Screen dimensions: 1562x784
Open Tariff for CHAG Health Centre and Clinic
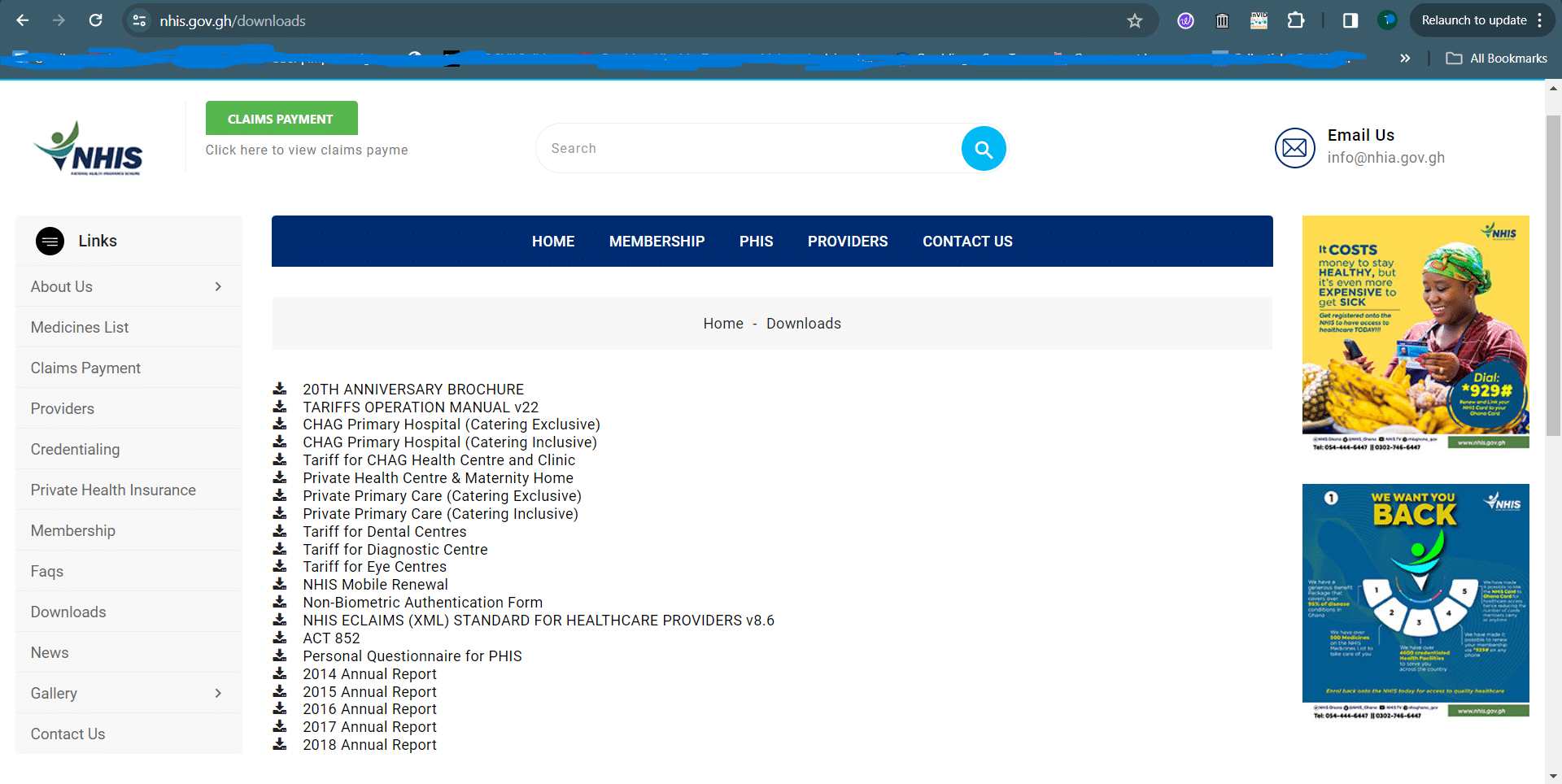[439, 460]
